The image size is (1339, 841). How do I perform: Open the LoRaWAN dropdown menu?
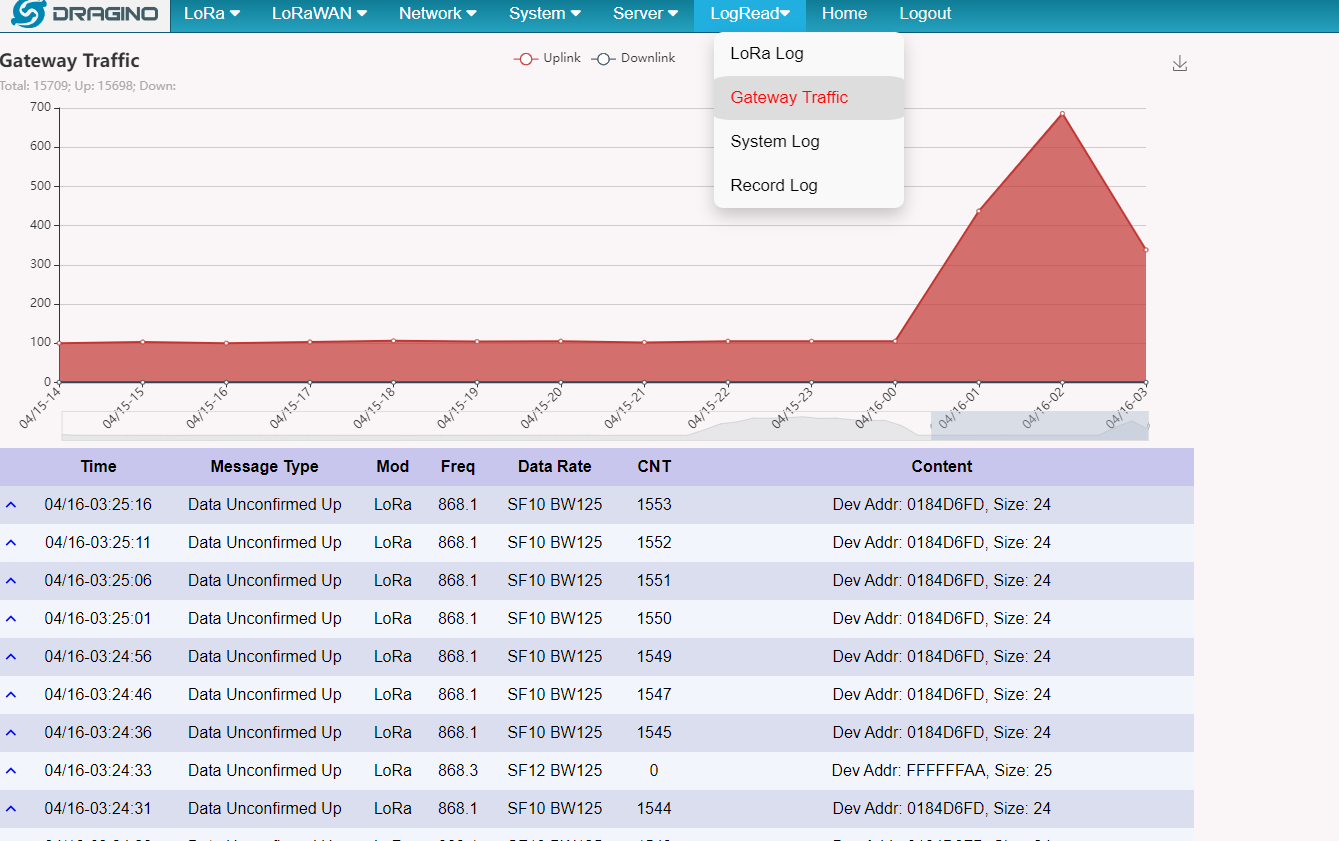[x=319, y=14]
